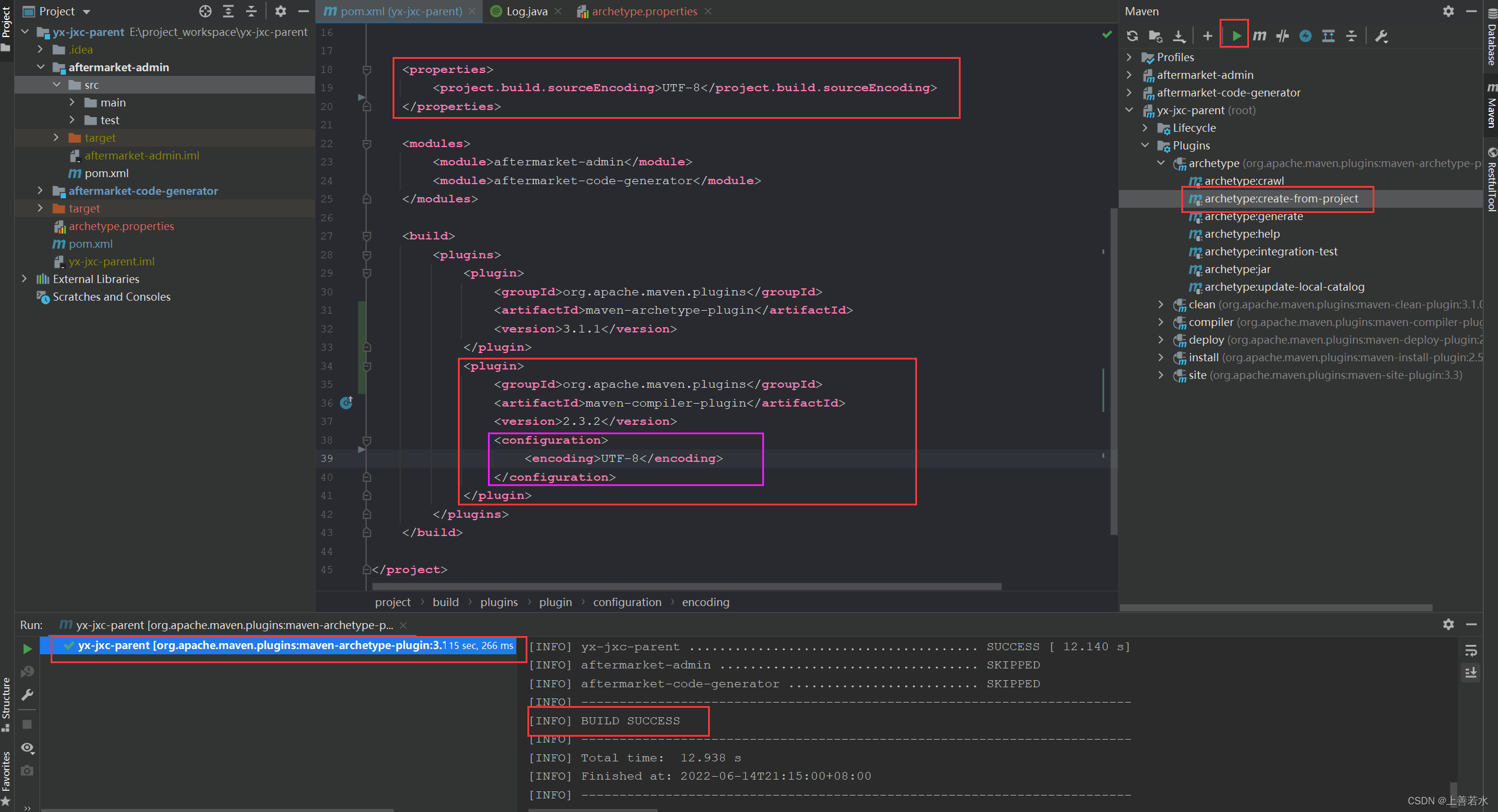Expand the test folder
Screen dimensions: 1498x812
click(72, 120)
